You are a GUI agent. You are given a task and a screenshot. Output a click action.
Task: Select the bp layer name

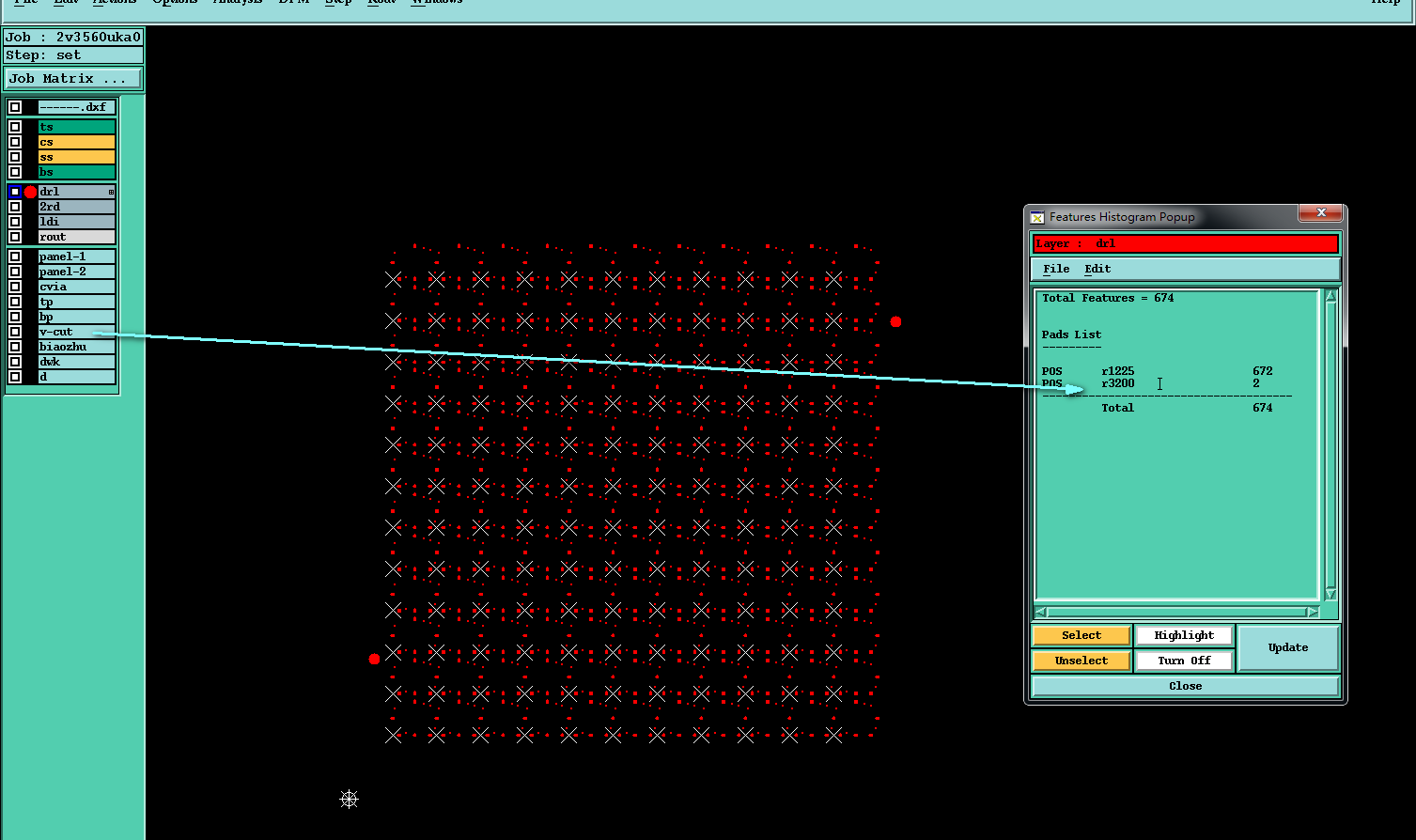tap(77, 317)
